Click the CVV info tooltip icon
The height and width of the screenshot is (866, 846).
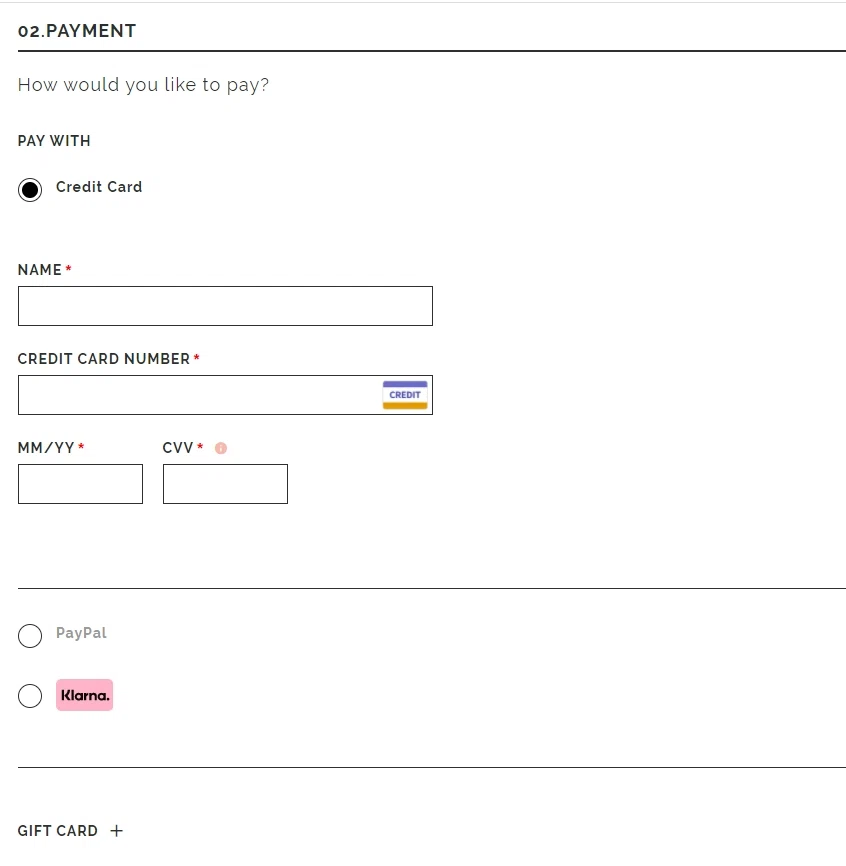pos(221,448)
